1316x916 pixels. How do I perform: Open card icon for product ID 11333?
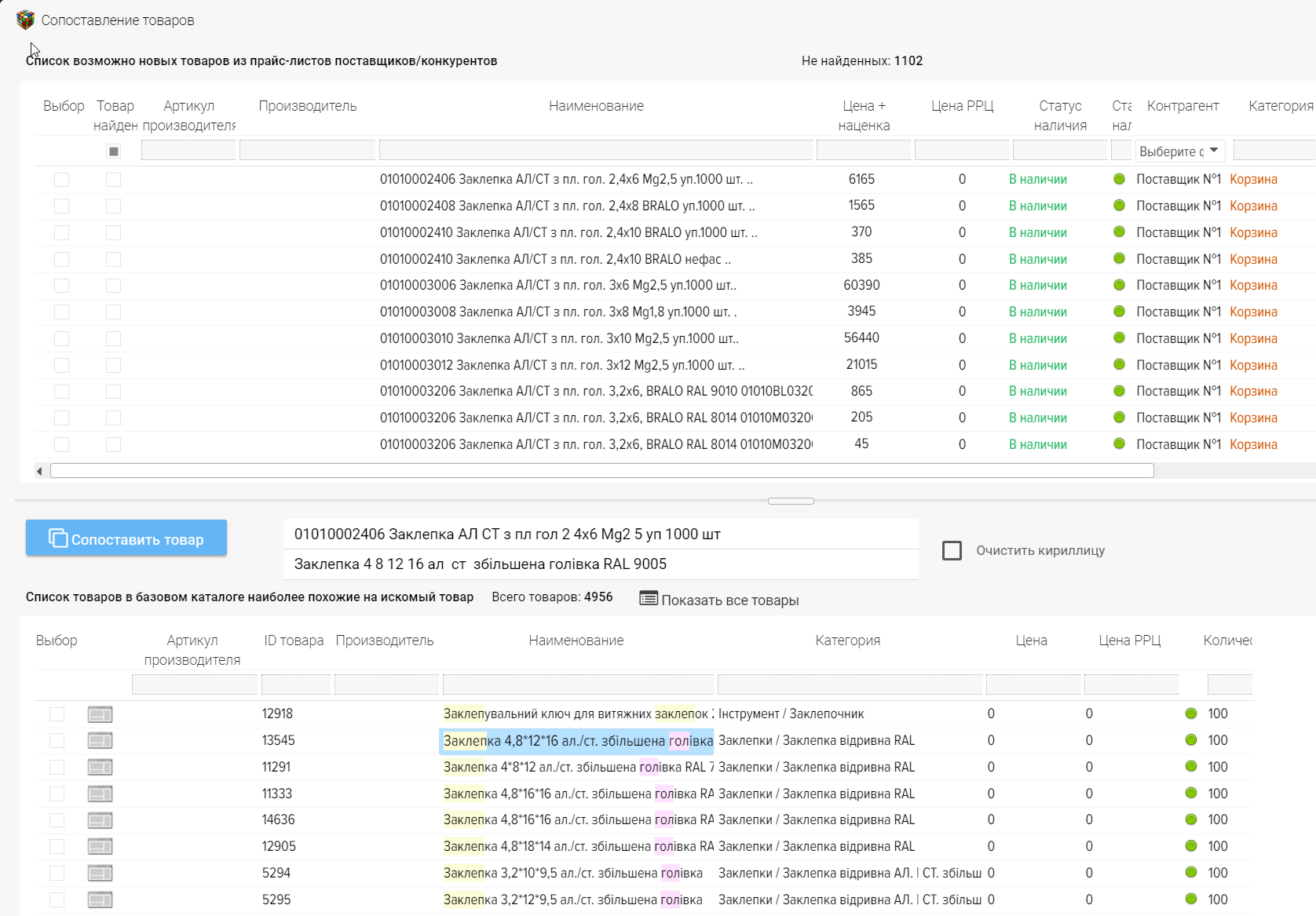(x=100, y=794)
